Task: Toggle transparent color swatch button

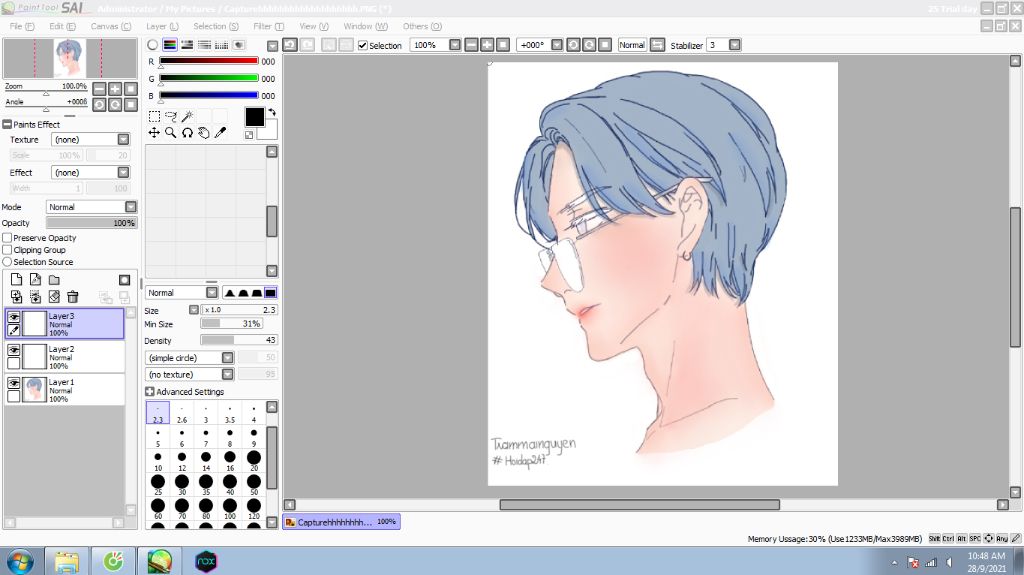Action: point(249,135)
